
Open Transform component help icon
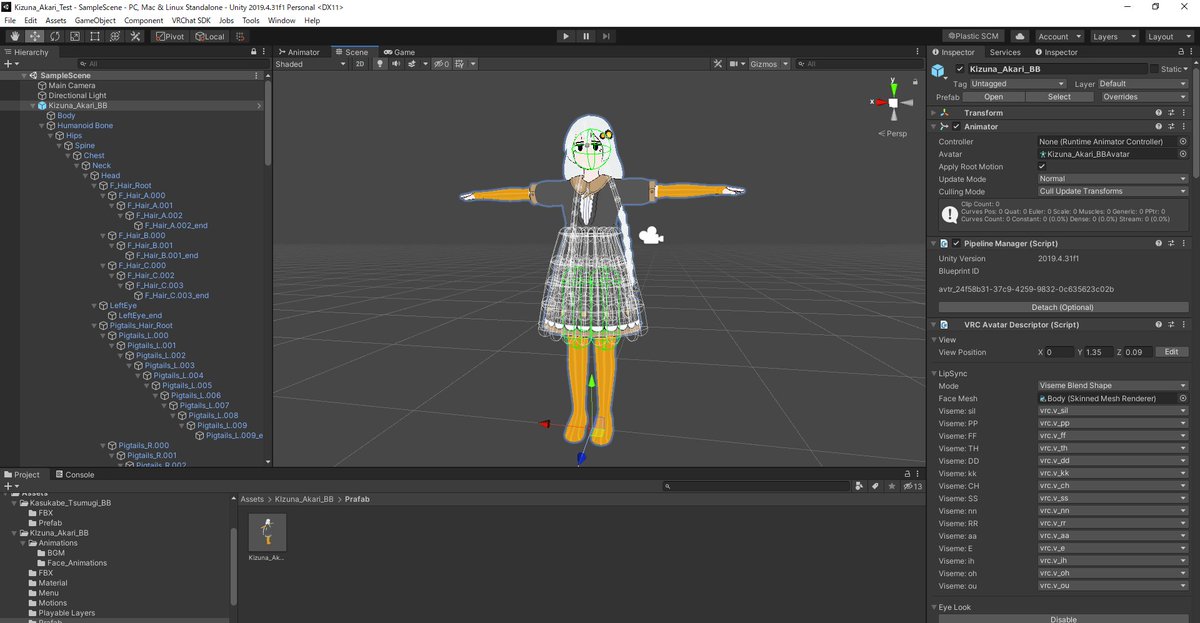1159,113
